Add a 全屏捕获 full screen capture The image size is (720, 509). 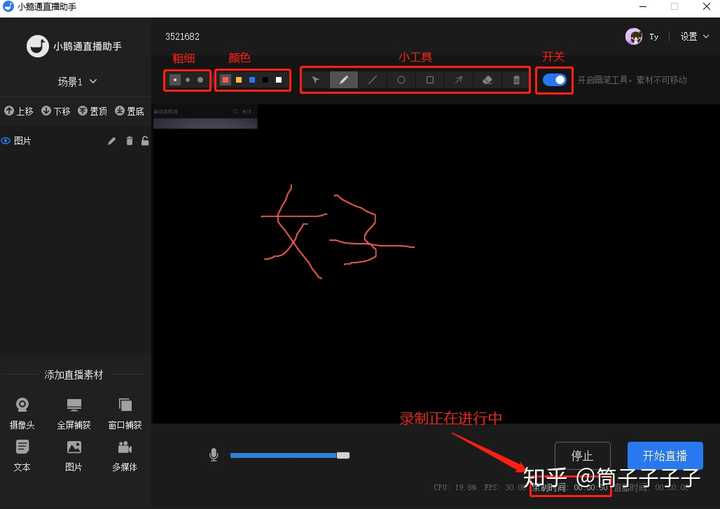click(x=73, y=413)
